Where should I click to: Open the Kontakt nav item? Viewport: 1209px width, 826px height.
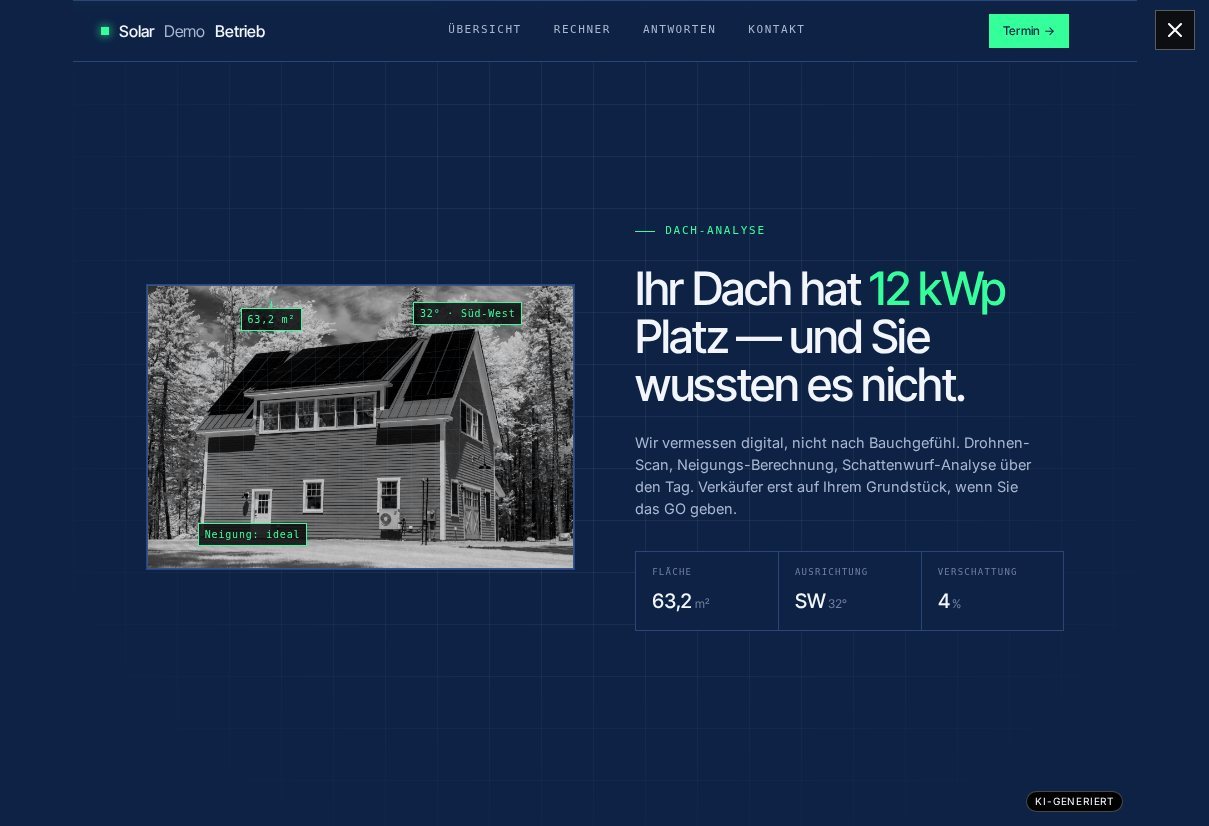point(776,30)
